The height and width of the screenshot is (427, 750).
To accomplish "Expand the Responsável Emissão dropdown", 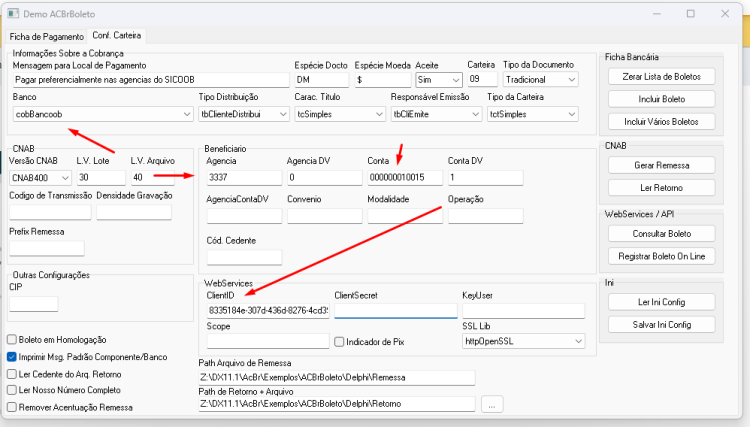I will [436, 114].
